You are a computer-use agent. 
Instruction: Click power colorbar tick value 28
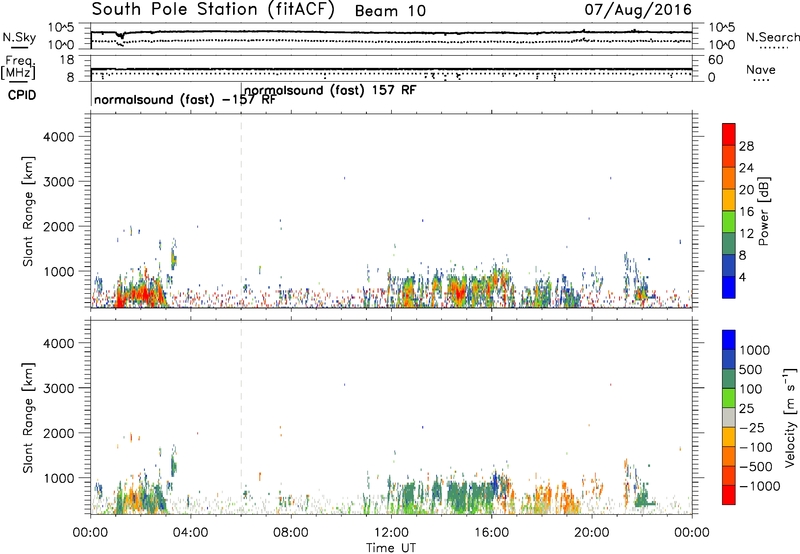746,146
